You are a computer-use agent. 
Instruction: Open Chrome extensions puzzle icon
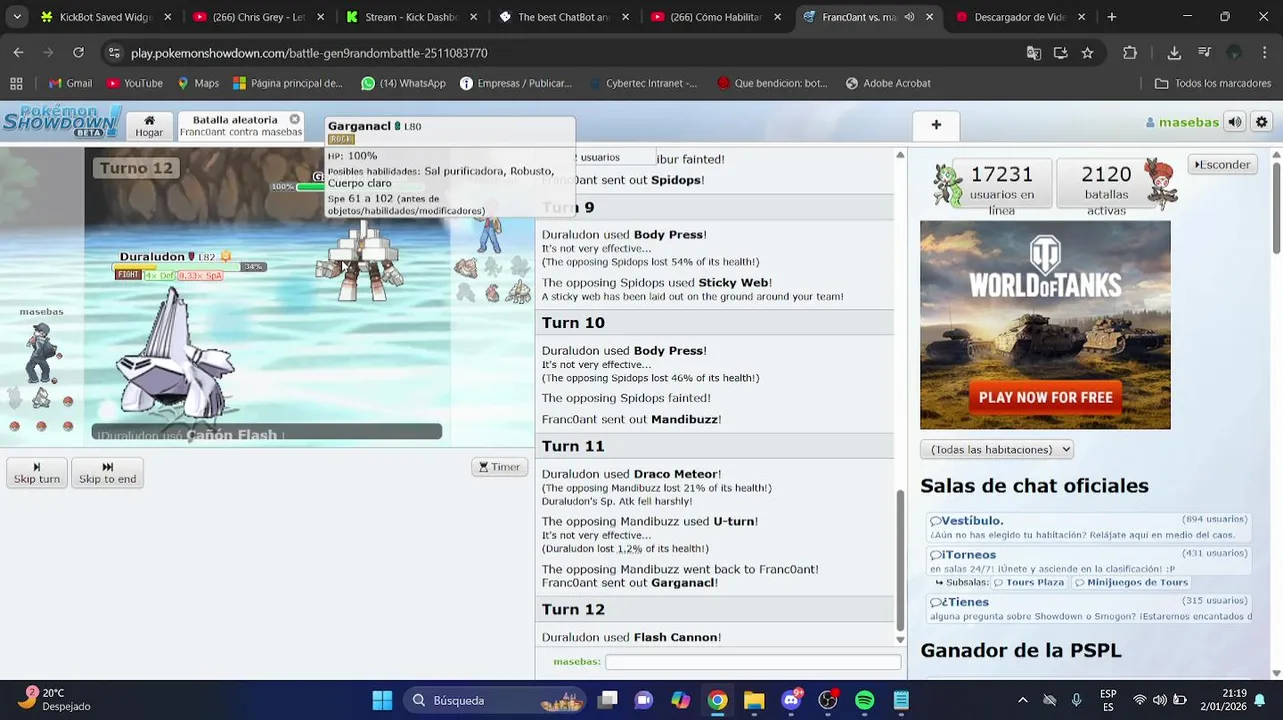[1130, 53]
